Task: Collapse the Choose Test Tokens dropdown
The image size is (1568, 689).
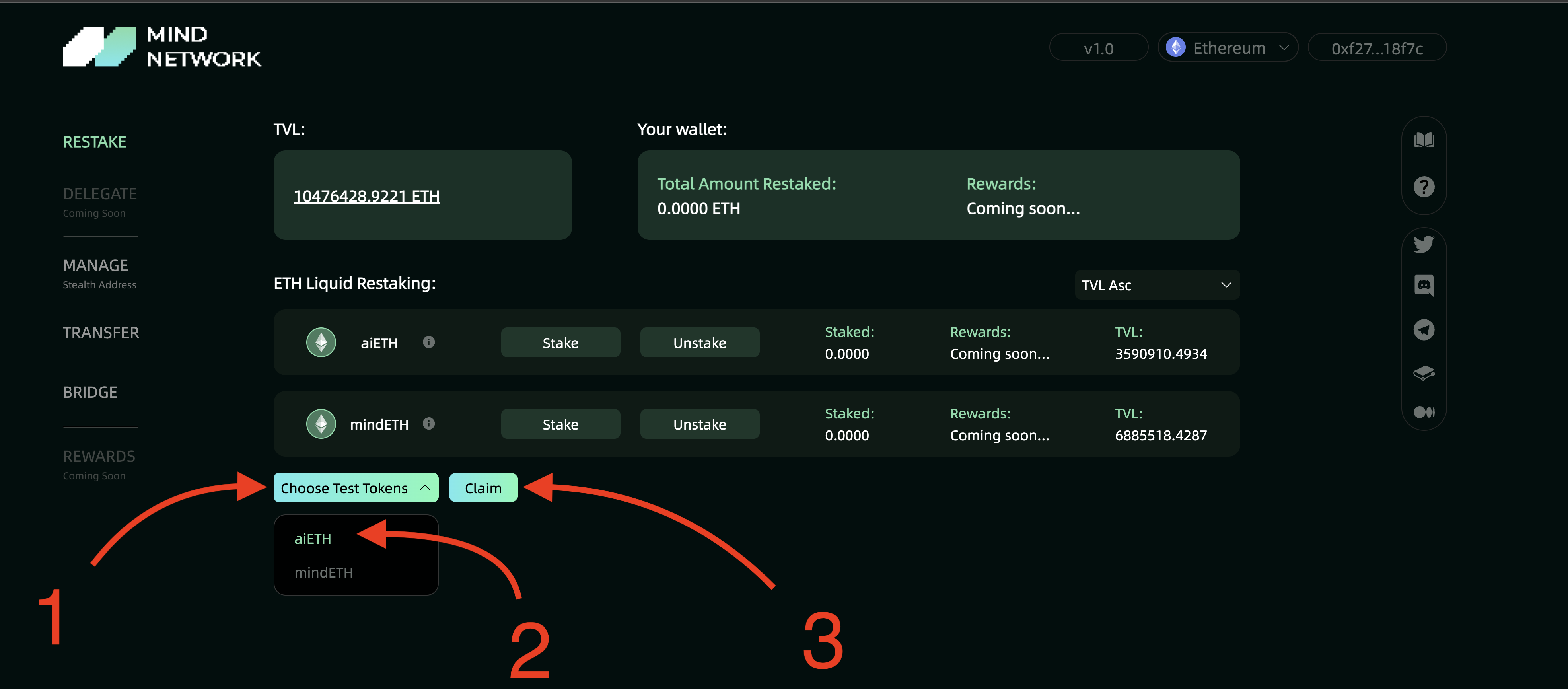Action: pos(356,488)
